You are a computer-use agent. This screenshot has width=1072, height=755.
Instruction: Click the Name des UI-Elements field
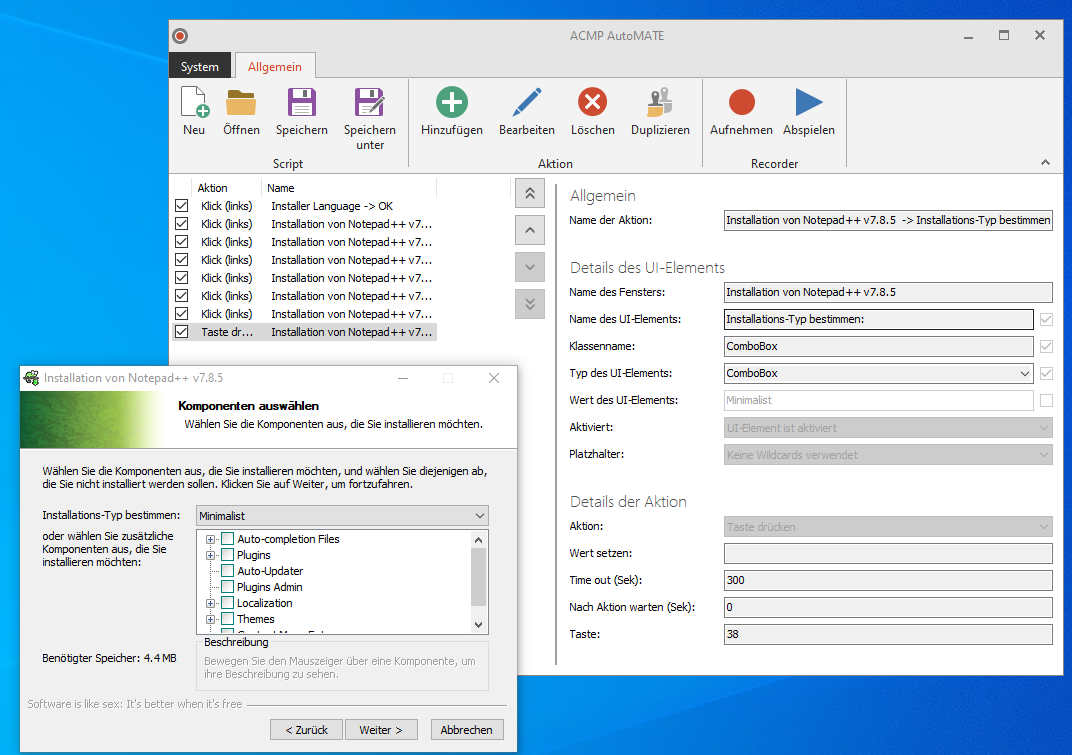coord(879,319)
